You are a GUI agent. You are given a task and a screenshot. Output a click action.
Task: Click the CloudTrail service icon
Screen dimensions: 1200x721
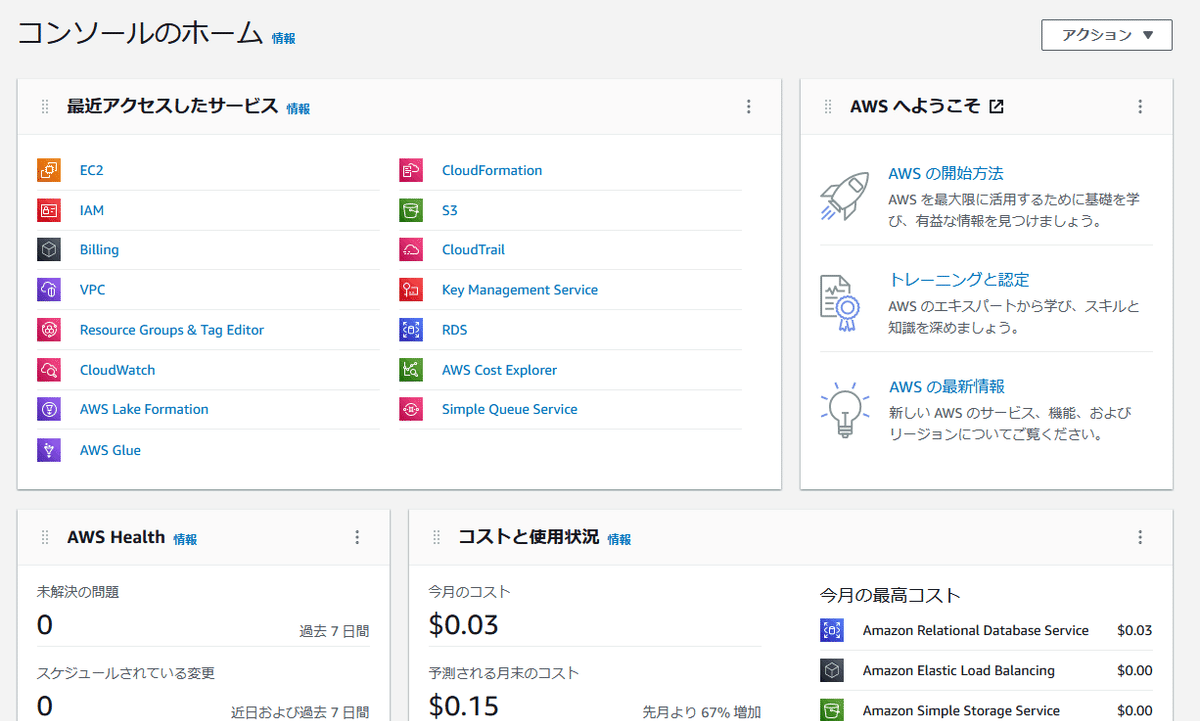coord(411,250)
